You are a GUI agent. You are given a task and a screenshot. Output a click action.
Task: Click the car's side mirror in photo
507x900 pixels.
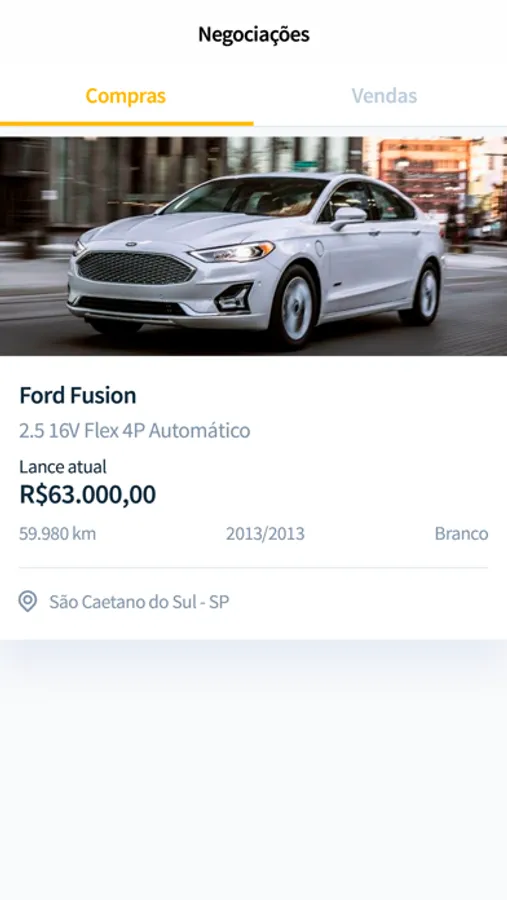(349, 218)
